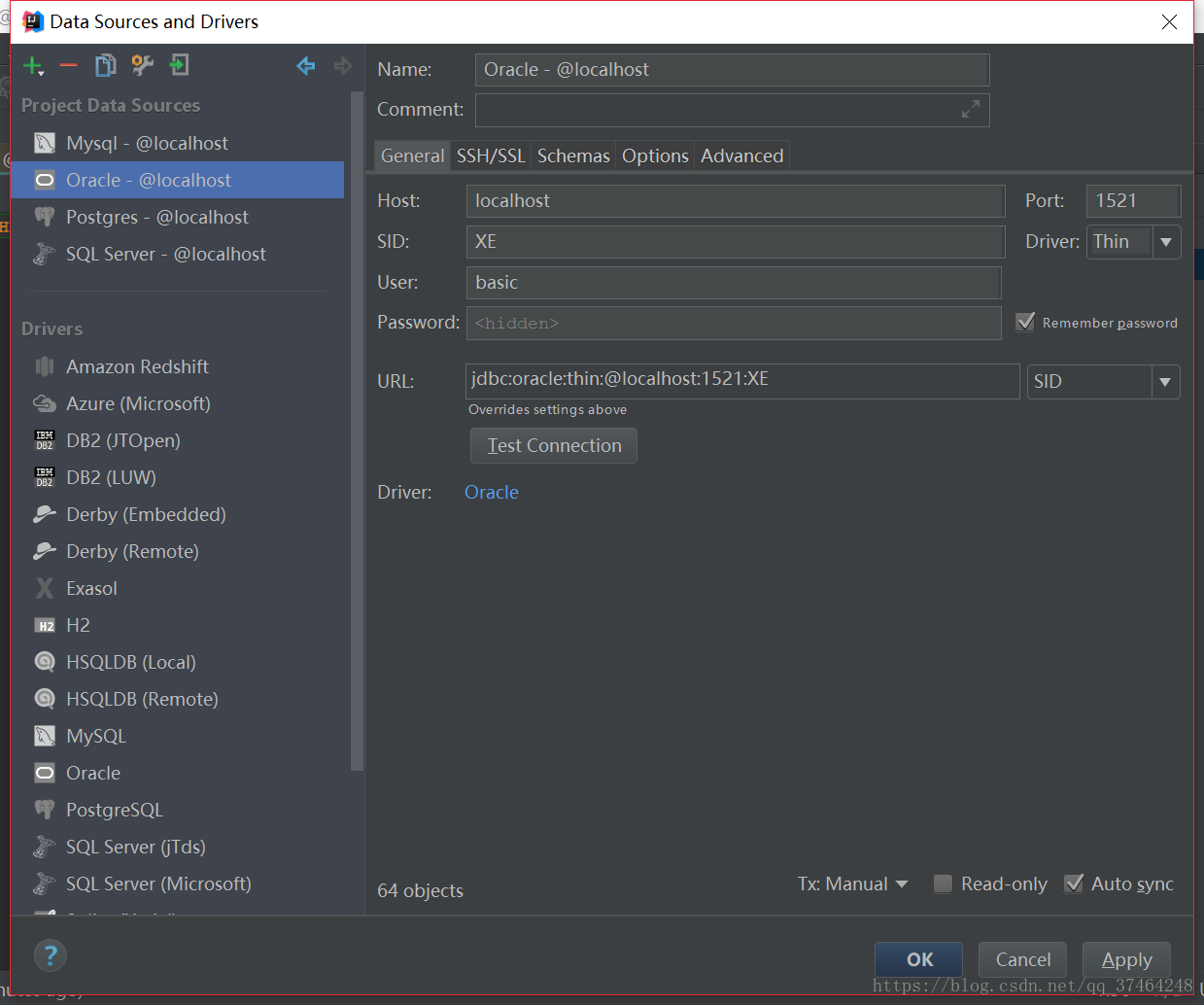
Task: Switch to the Advanced tab
Action: (x=742, y=156)
